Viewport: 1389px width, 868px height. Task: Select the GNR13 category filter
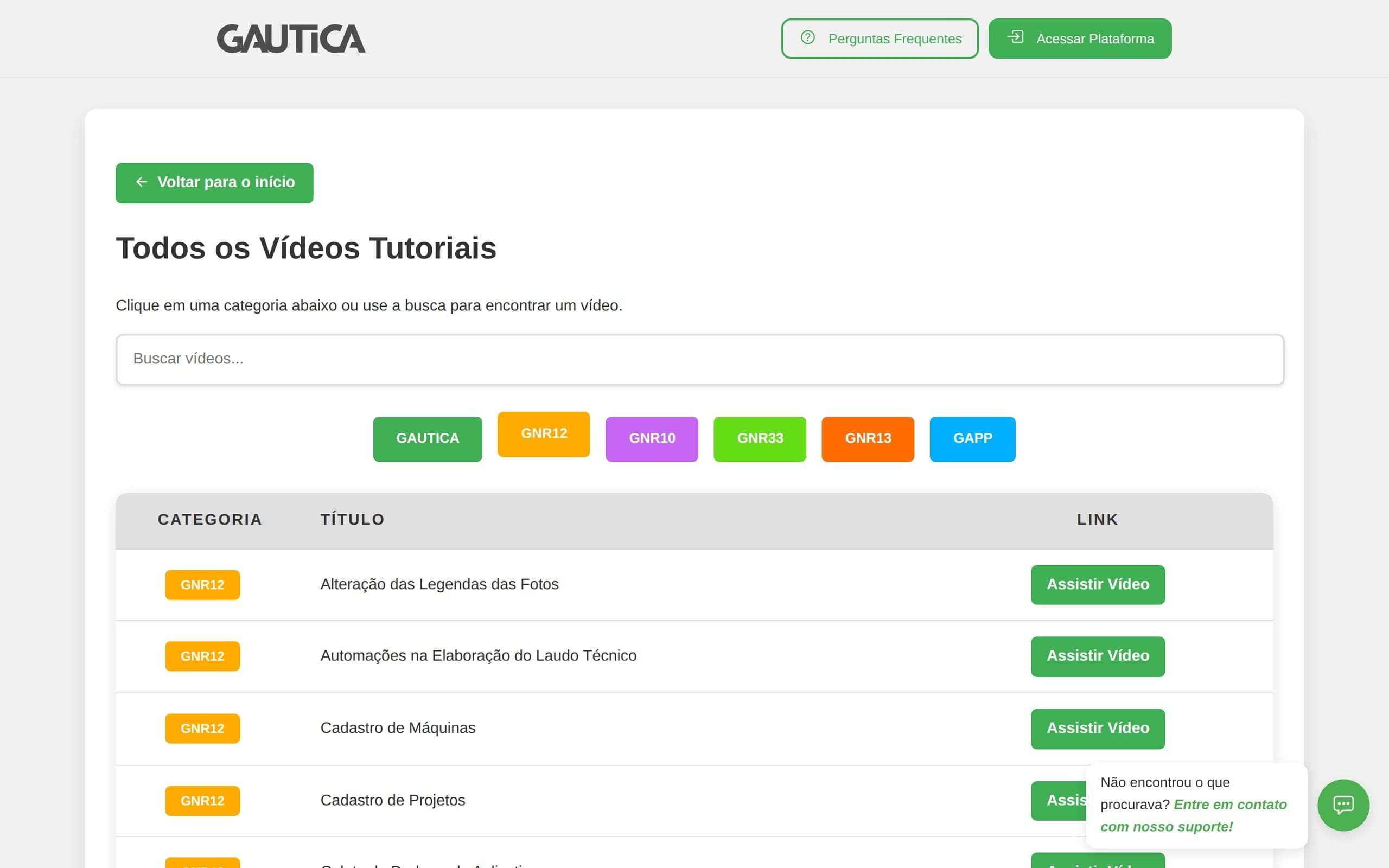click(868, 438)
